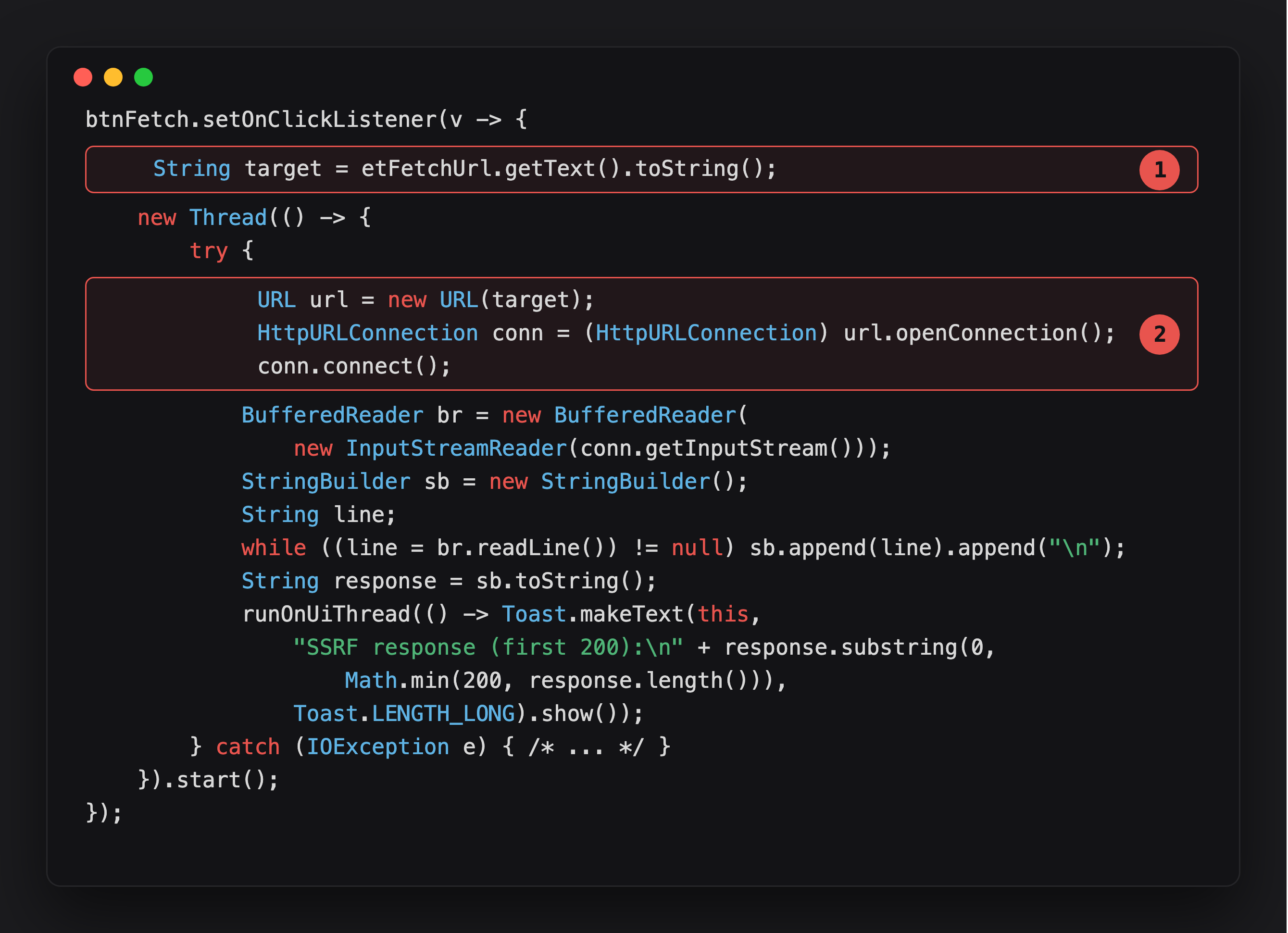Click the line with "InputStreamReader(conn.getInputStream())"
This screenshot has height=933, width=1288.
click(x=592, y=448)
